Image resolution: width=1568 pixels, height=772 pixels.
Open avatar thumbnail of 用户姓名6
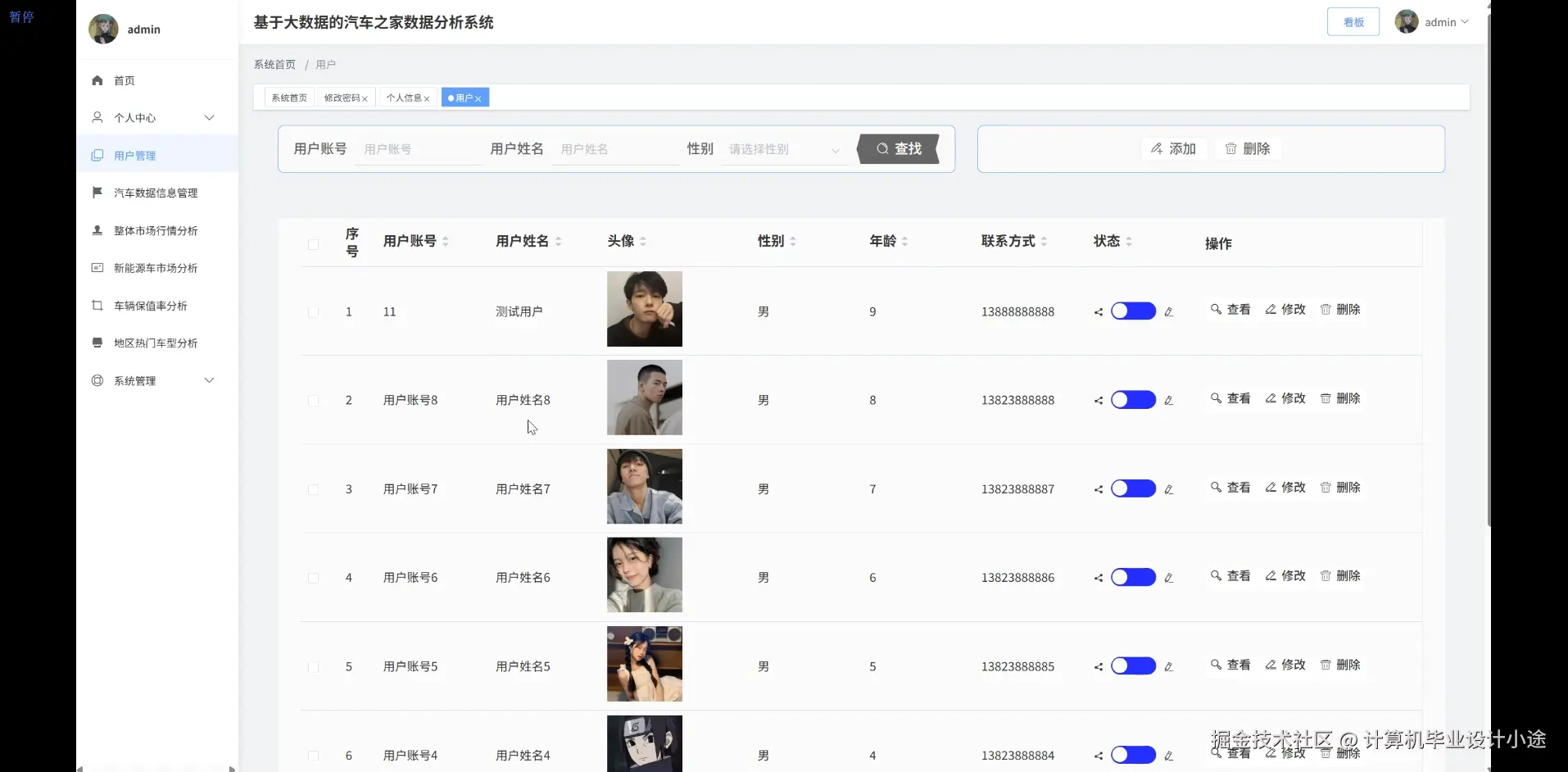tap(645, 575)
